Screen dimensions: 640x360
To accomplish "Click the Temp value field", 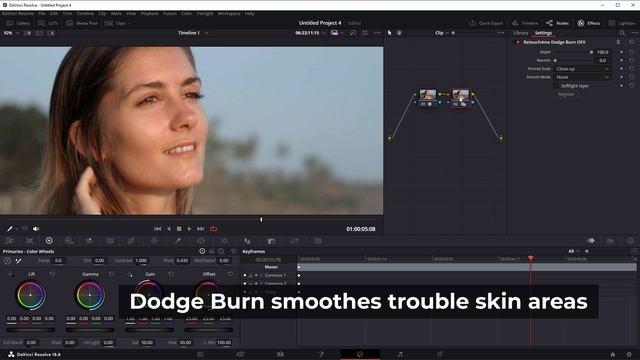I will tap(58, 260).
